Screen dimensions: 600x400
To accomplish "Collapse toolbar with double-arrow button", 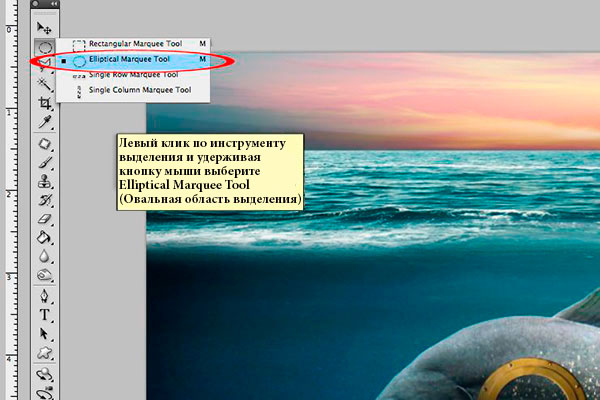I will [54, 4].
